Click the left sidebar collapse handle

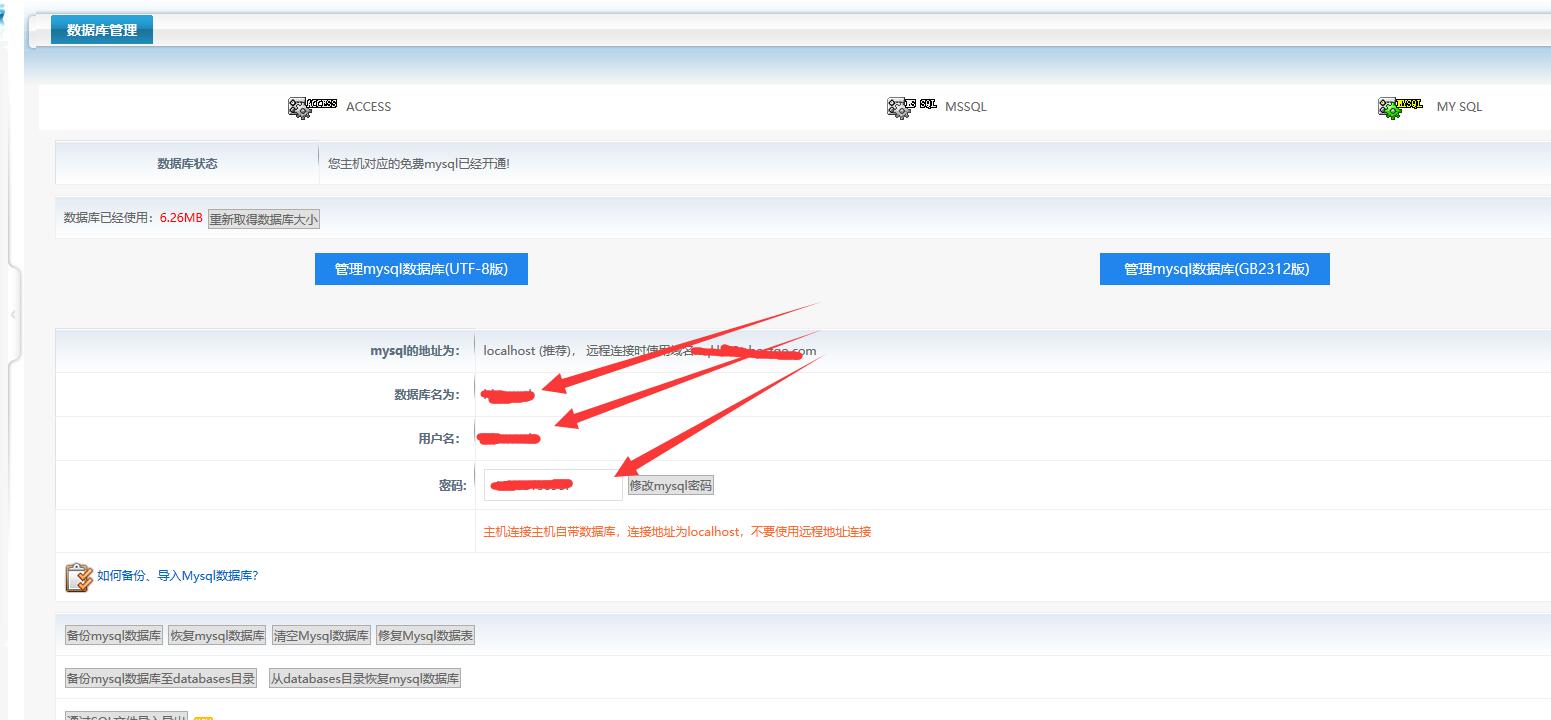[x=13, y=314]
